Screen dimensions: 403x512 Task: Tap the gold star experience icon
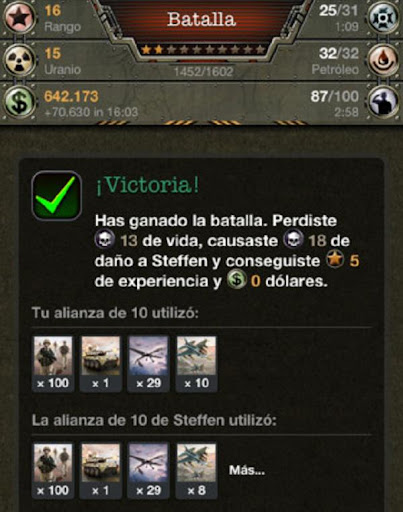click(x=335, y=260)
